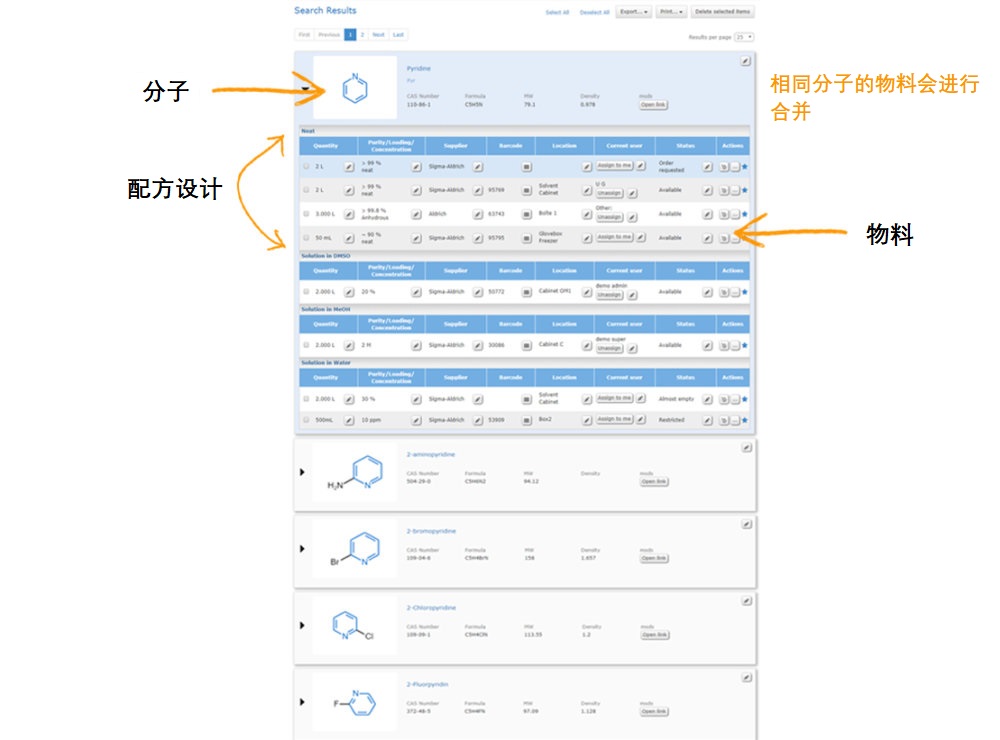Click the quantity edit pencil for 50 mL

[349, 238]
